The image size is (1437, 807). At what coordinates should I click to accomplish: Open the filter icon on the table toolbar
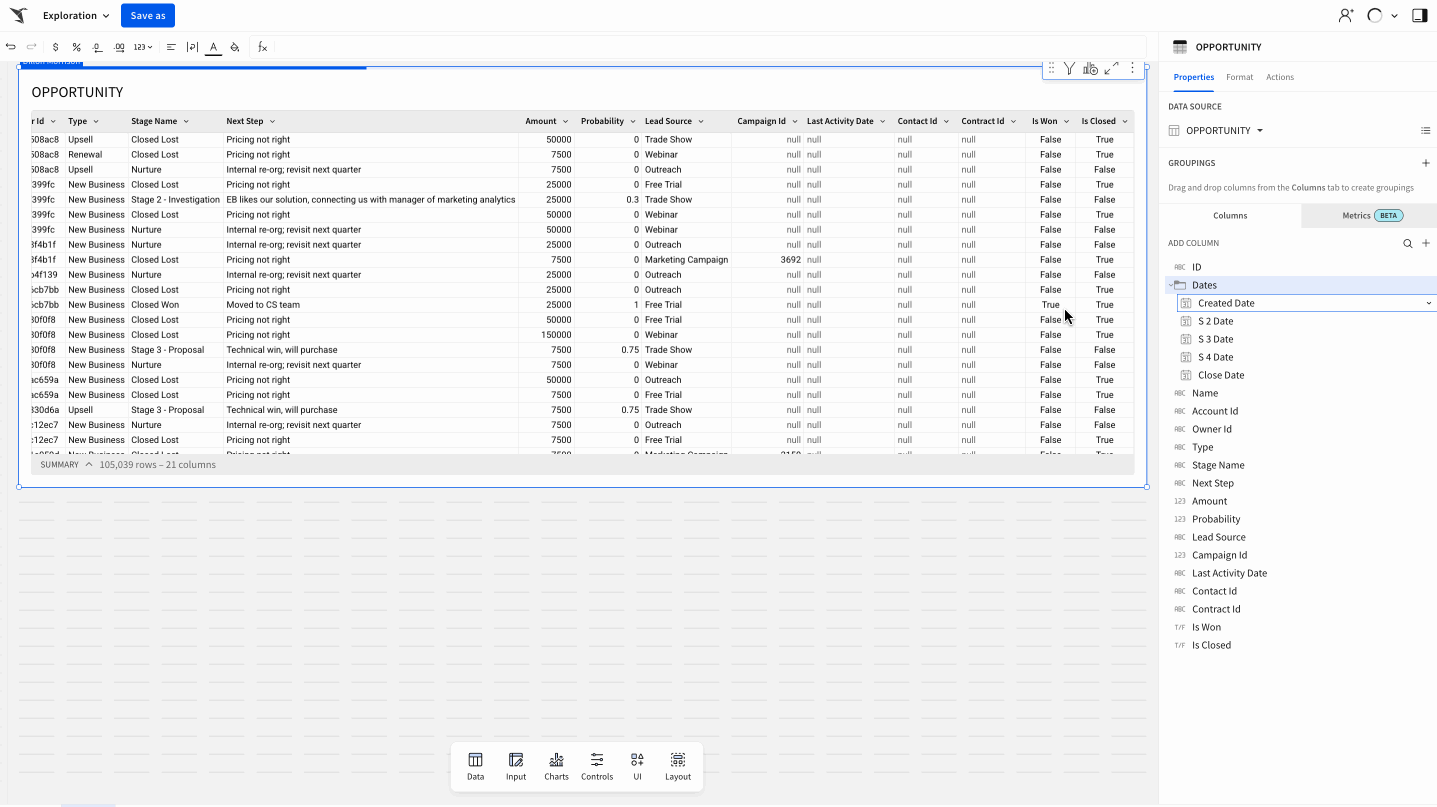click(1069, 68)
